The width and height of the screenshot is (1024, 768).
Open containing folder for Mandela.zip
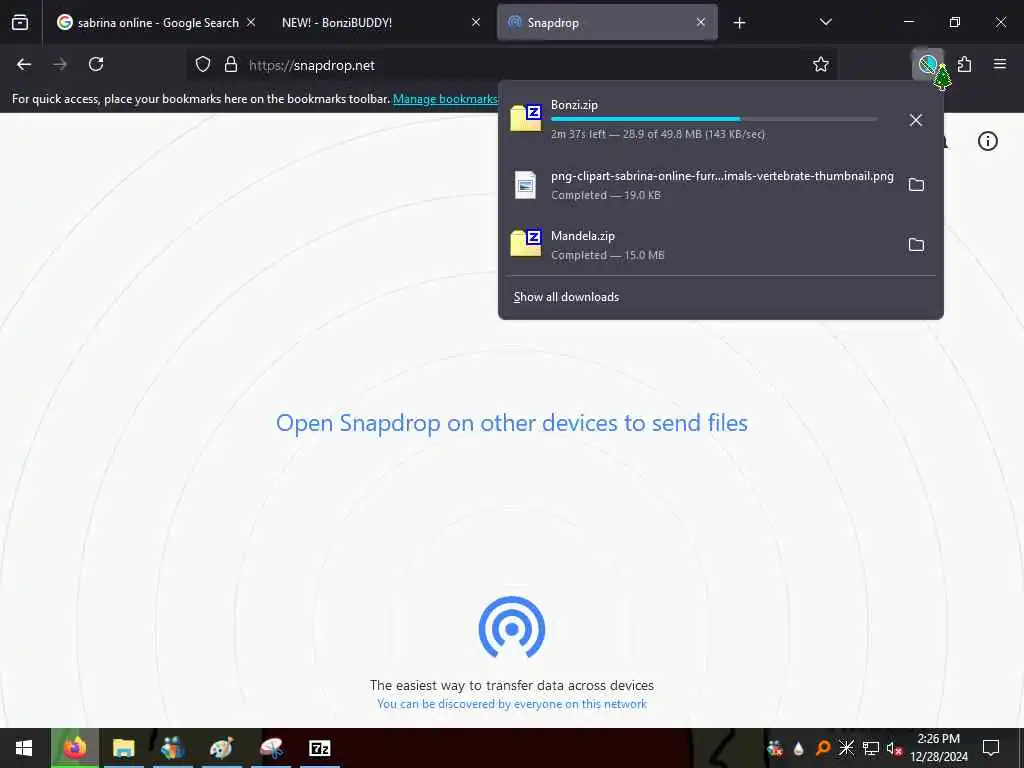pos(916,245)
